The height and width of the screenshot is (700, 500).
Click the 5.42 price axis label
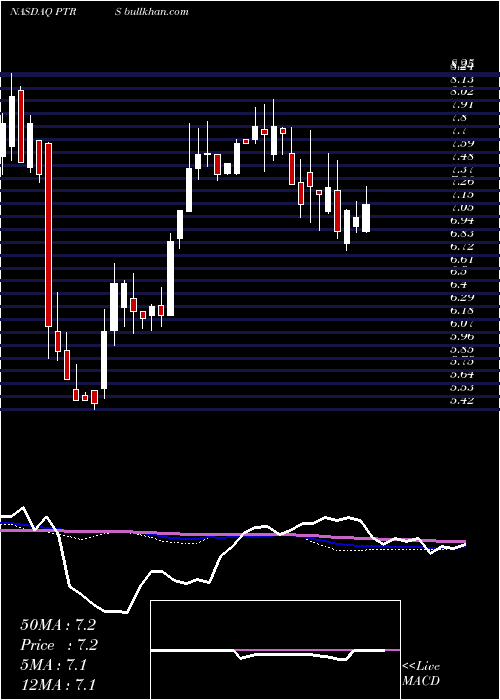tap(462, 400)
